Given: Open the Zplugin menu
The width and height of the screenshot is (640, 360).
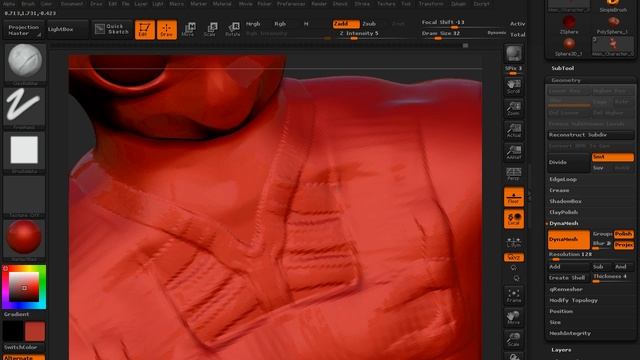Looking at the screenshot, I should [458, 4].
